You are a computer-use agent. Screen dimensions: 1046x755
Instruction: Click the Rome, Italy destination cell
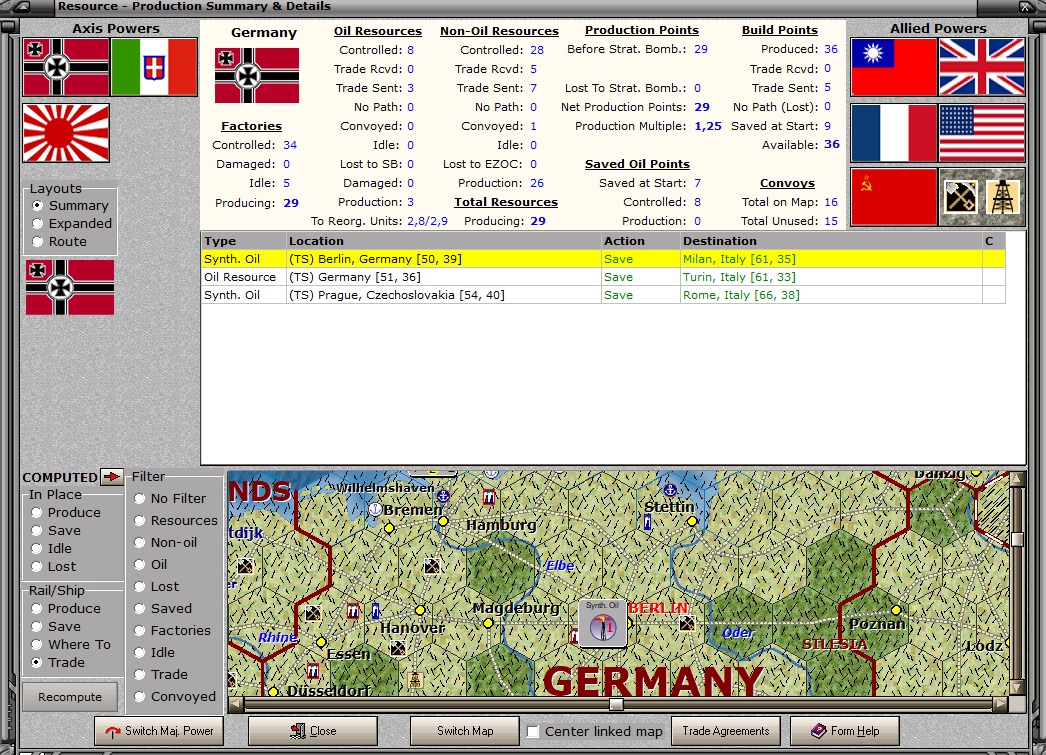pyautogui.click(x=831, y=295)
